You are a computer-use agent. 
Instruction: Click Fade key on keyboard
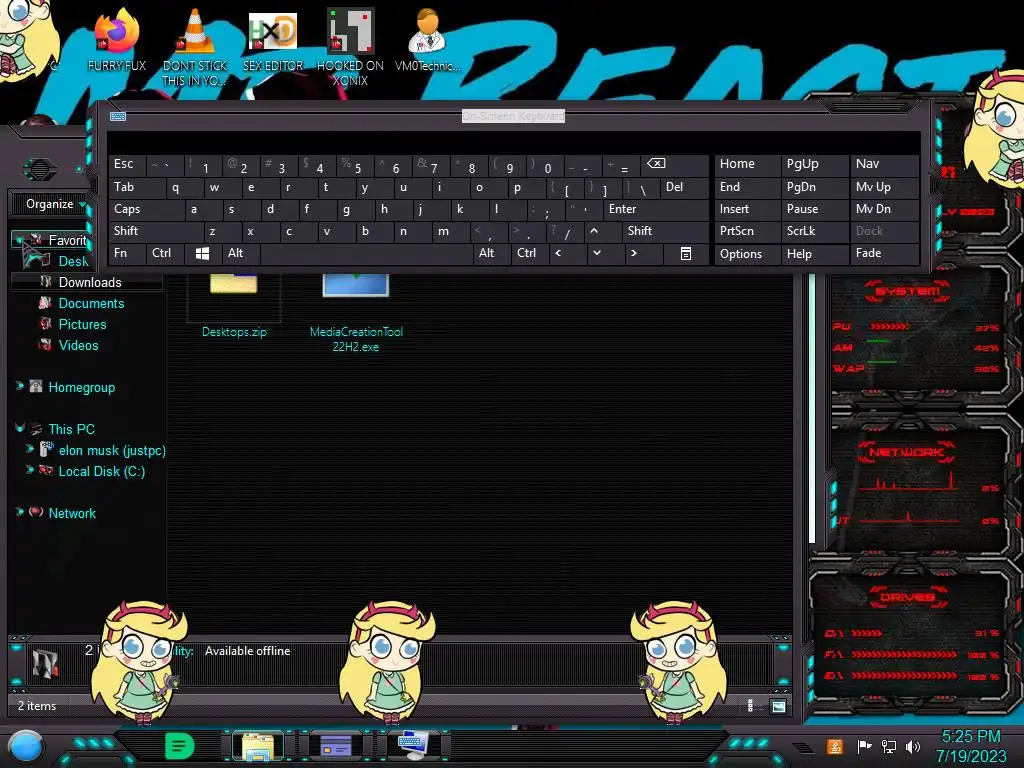[884, 253]
